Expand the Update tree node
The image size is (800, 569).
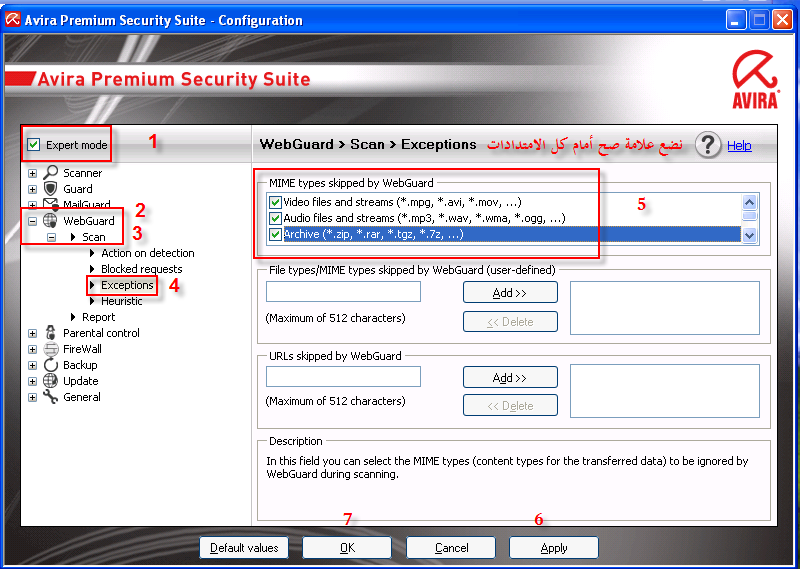click(x=33, y=381)
